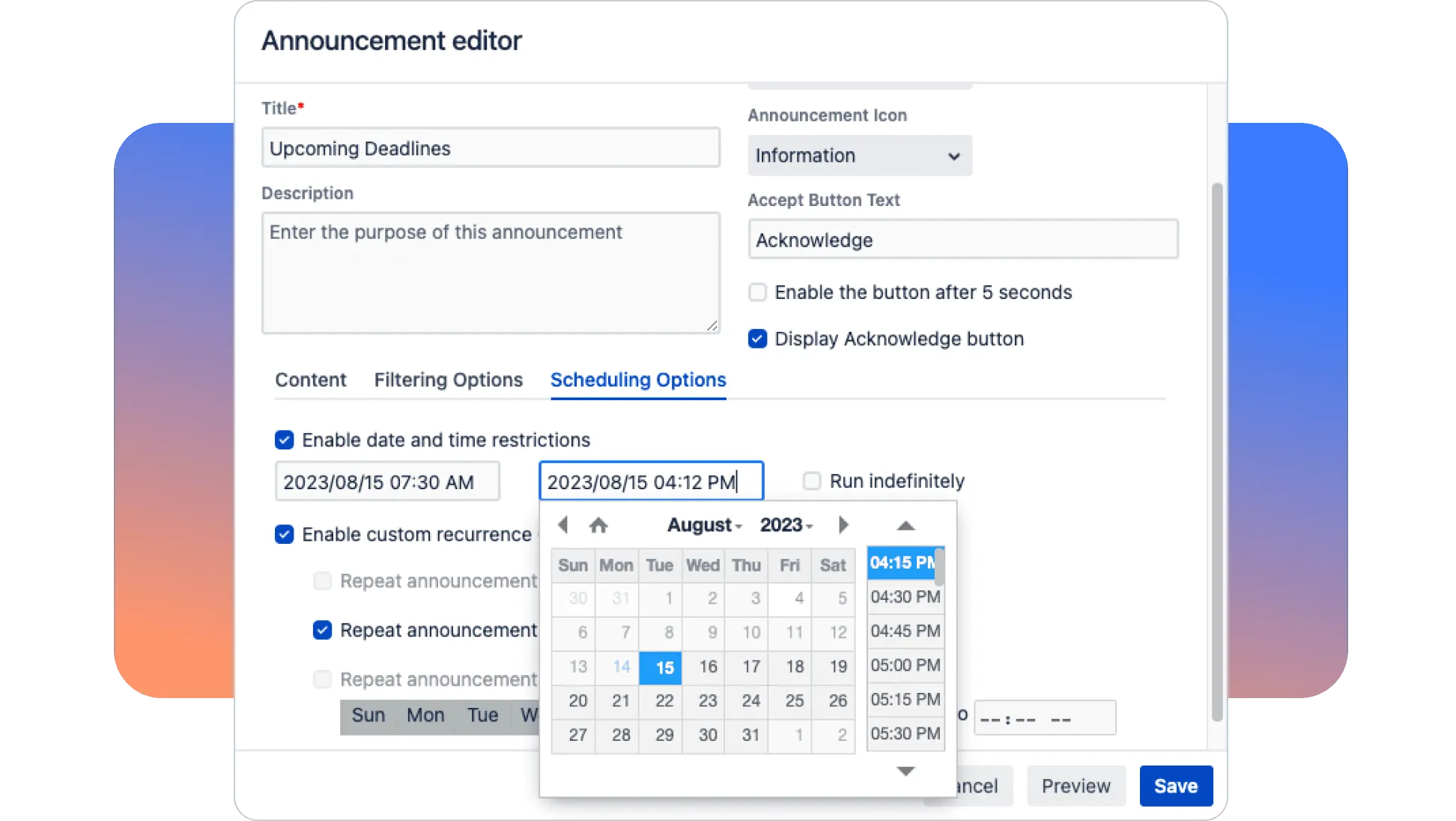Switch to the Content tab

point(310,380)
